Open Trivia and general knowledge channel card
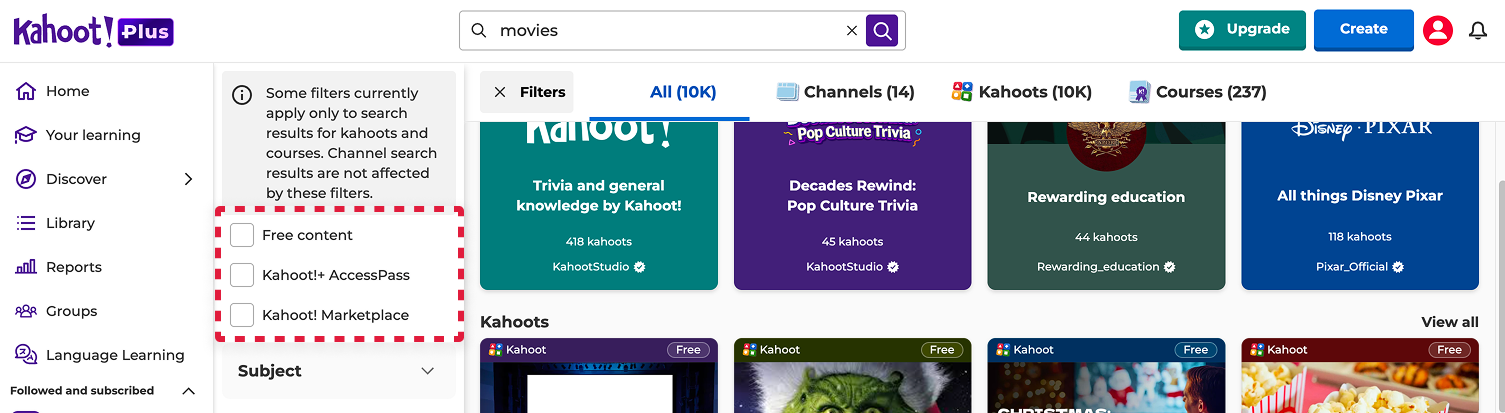 click(x=599, y=206)
